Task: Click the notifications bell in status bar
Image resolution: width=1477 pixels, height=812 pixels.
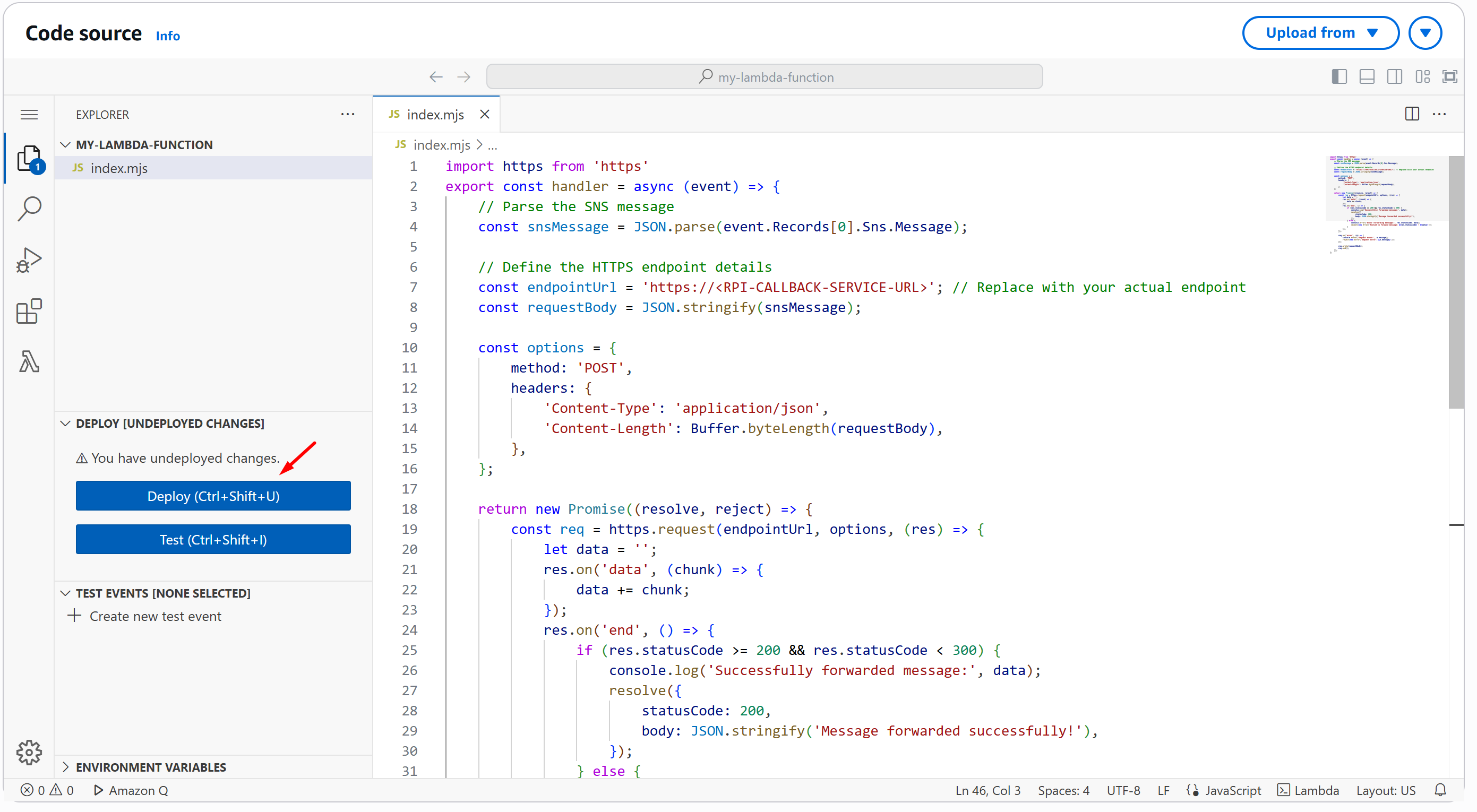Action: point(1440,790)
